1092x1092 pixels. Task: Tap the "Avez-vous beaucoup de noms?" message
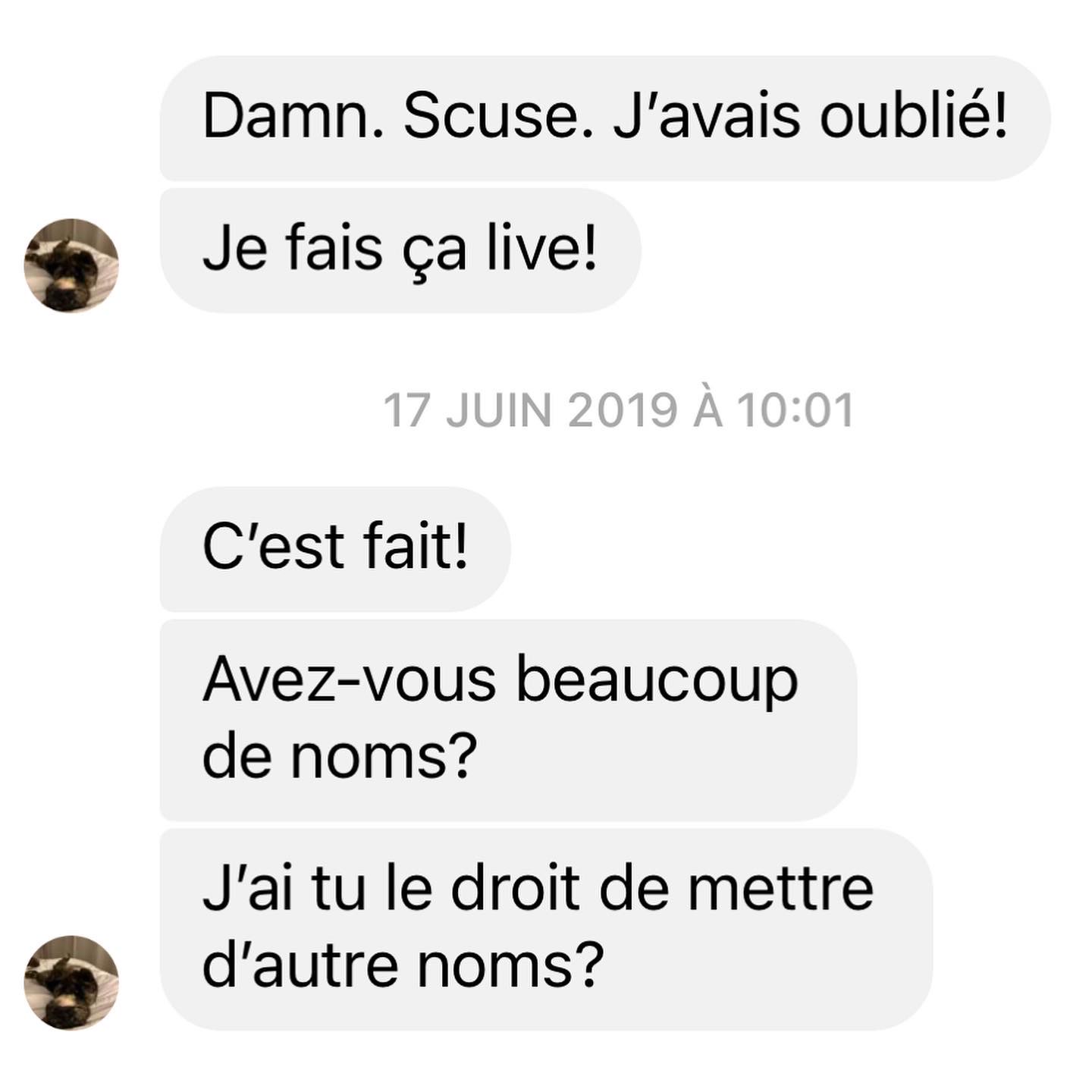508,720
